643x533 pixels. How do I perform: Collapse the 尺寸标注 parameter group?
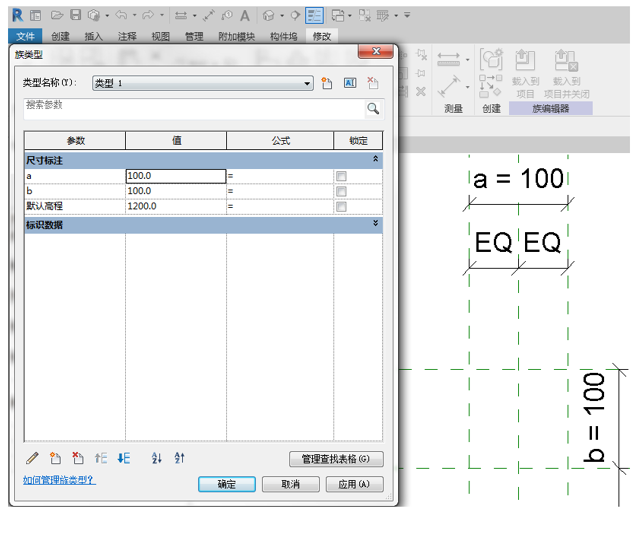click(x=375, y=159)
